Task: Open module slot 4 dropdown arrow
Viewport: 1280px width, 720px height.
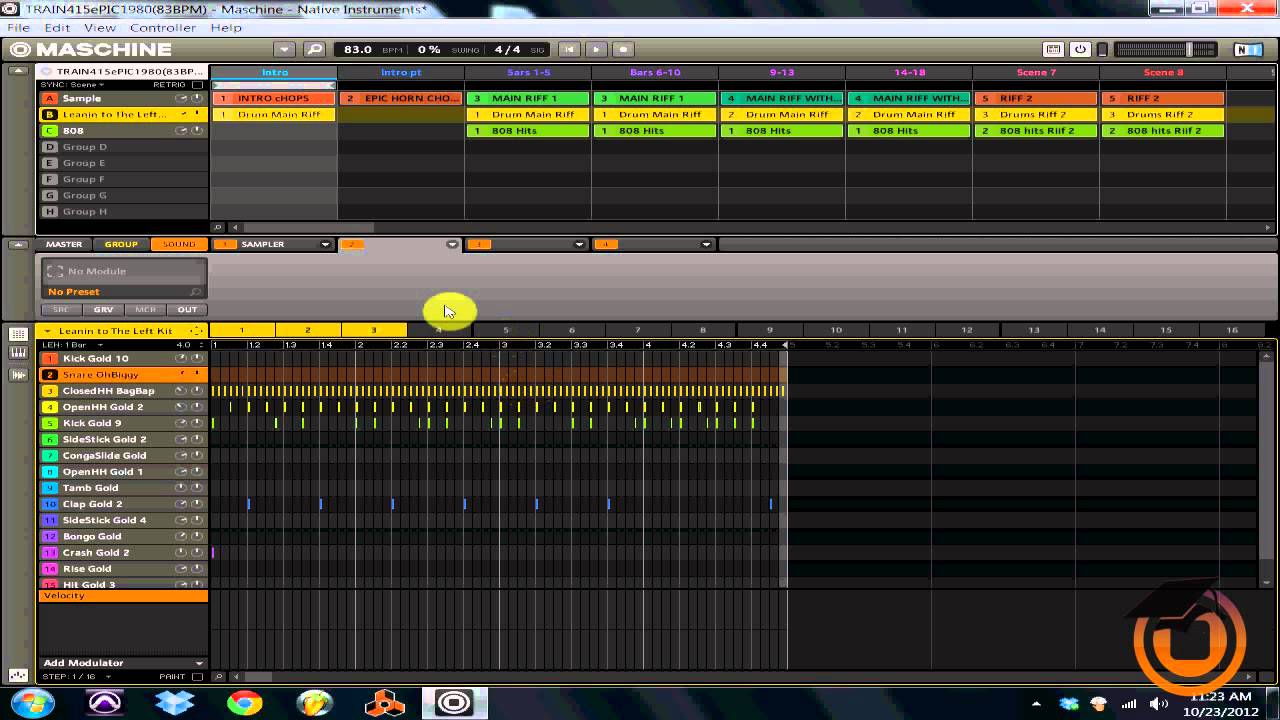Action: 706,244
